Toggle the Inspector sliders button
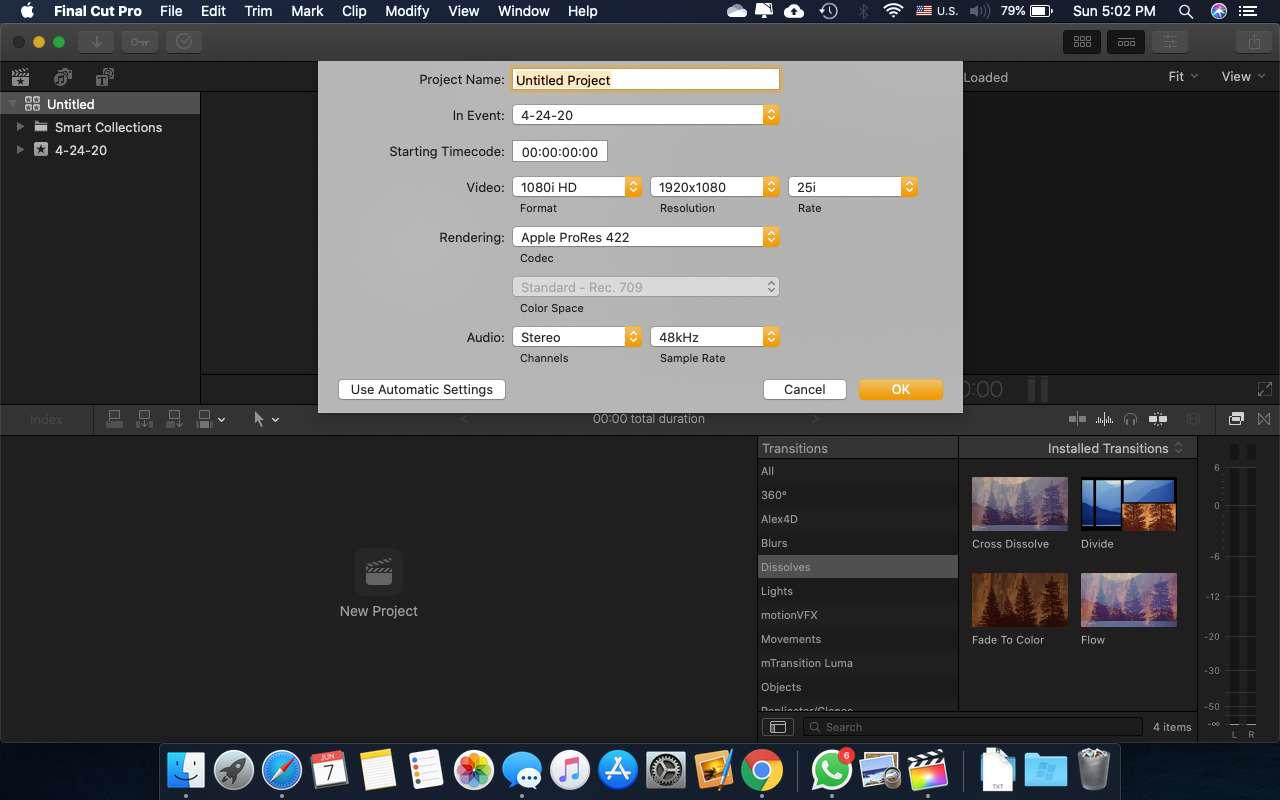This screenshot has height=800, width=1280. click(x=1170, y=42)
